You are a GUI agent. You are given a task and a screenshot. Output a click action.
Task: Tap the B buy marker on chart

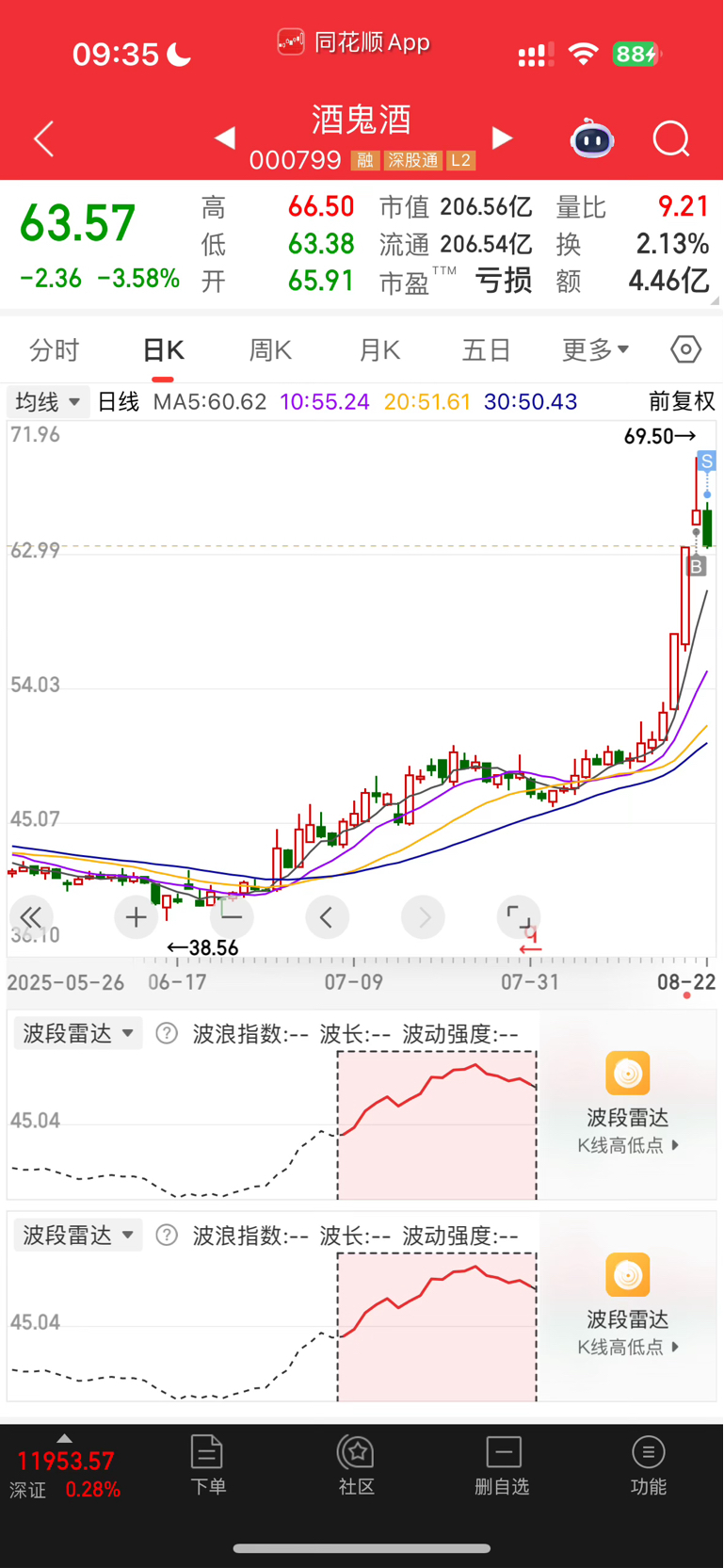(x=697, y=566)
